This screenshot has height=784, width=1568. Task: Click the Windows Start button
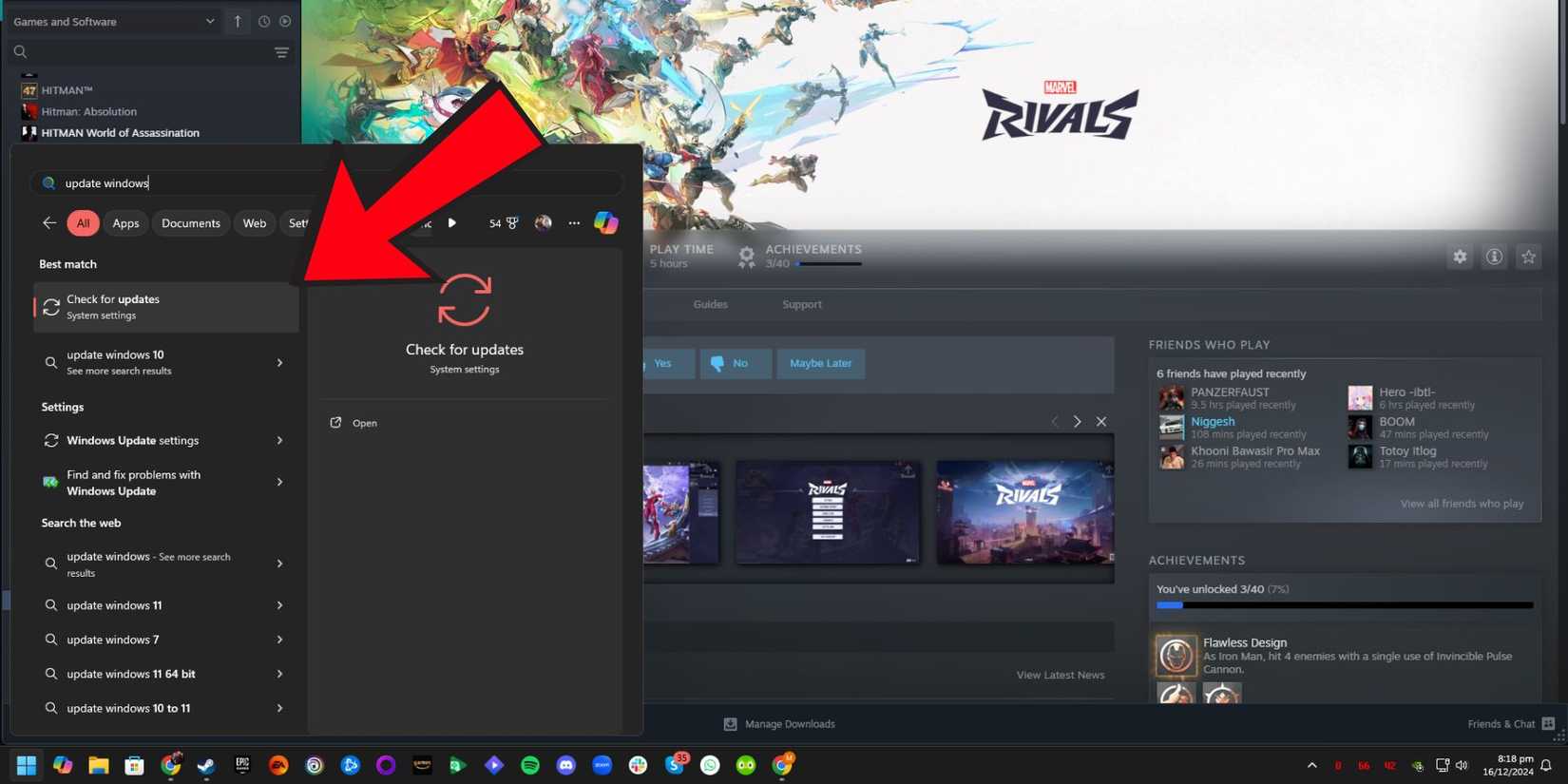pos(27,765)
